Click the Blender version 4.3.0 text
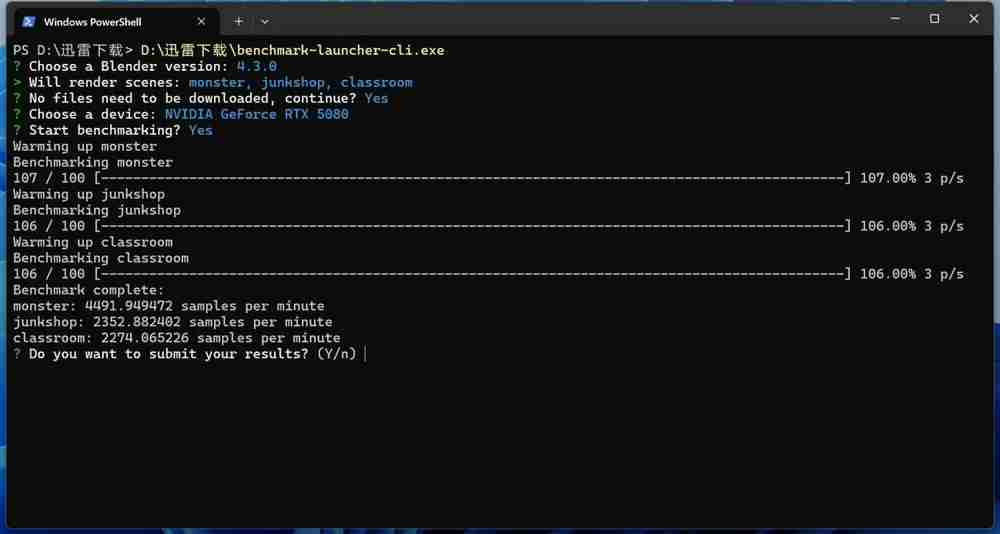 tap(257, 66)
